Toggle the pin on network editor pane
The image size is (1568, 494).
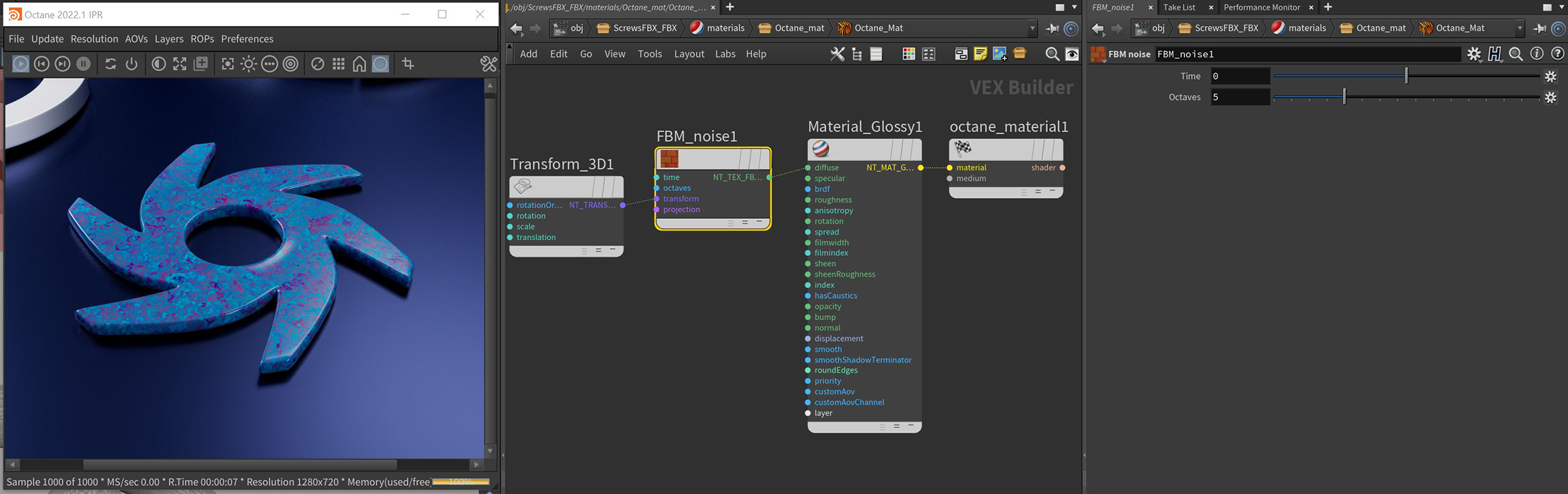pyautogui.click(x=1052, y=28)
